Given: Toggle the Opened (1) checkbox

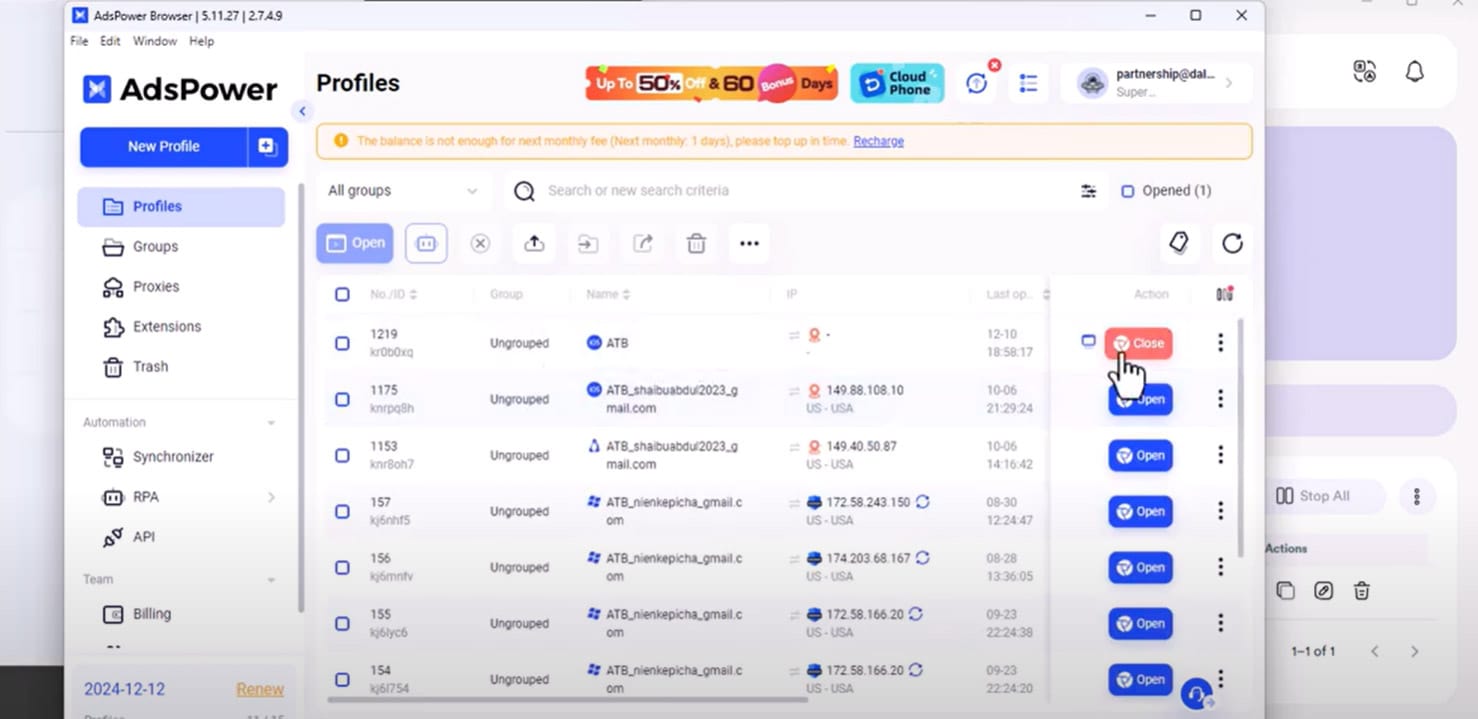Looking at the screenshot, I should [1127, 191].
